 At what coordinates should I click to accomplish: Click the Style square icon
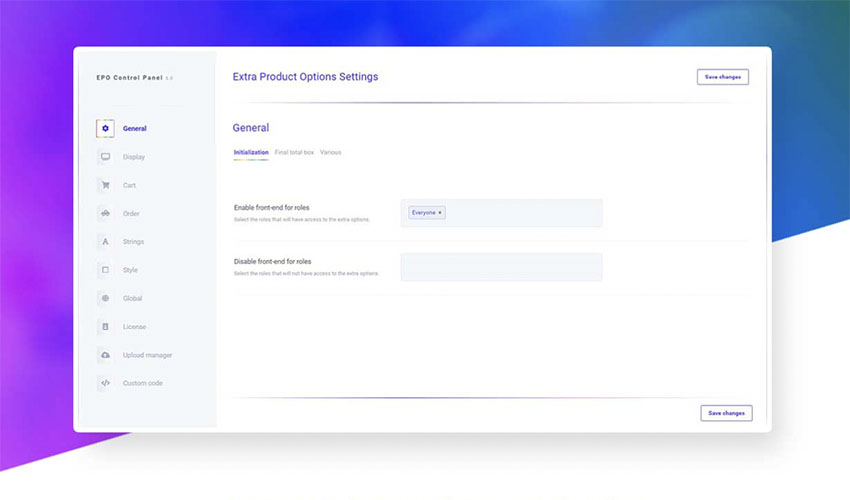(105, 270)
